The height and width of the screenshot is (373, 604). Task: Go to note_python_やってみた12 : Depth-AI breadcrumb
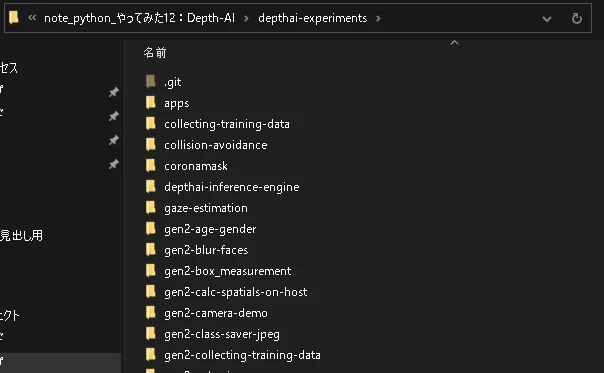point(139,18)
